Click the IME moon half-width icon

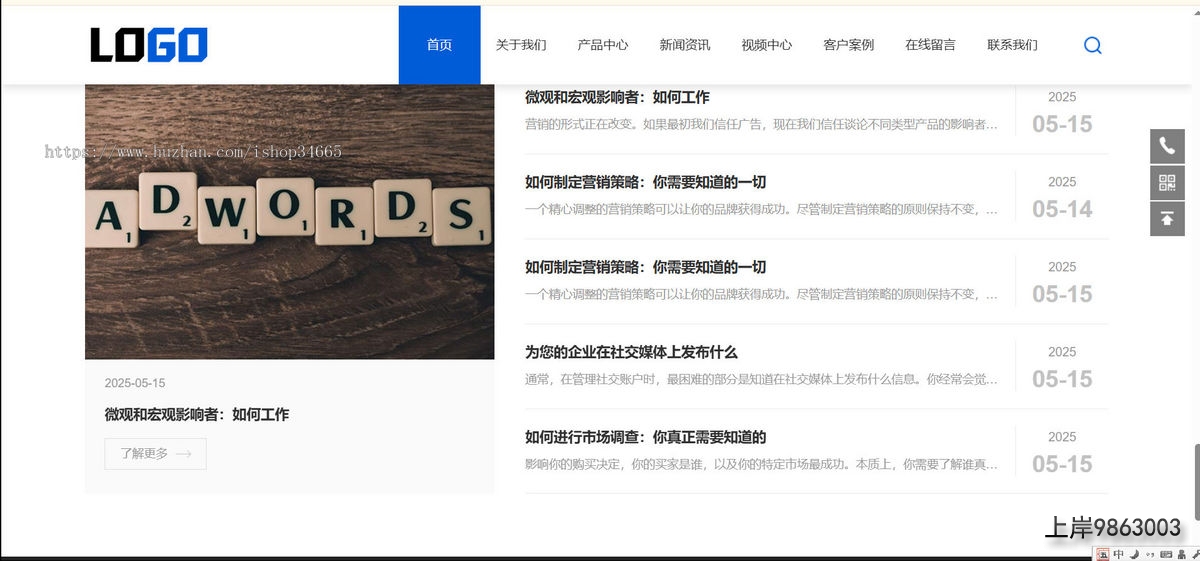[x=1135, y=554]
